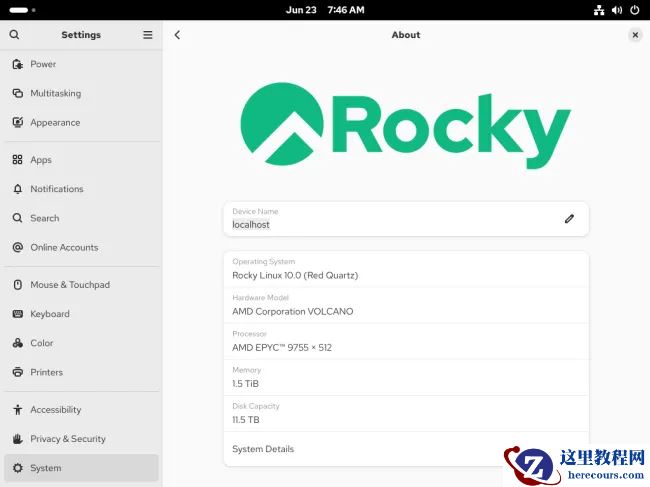
Task: Click AMD EPYC 9755 × 512 value
Action: coord(282,347)
